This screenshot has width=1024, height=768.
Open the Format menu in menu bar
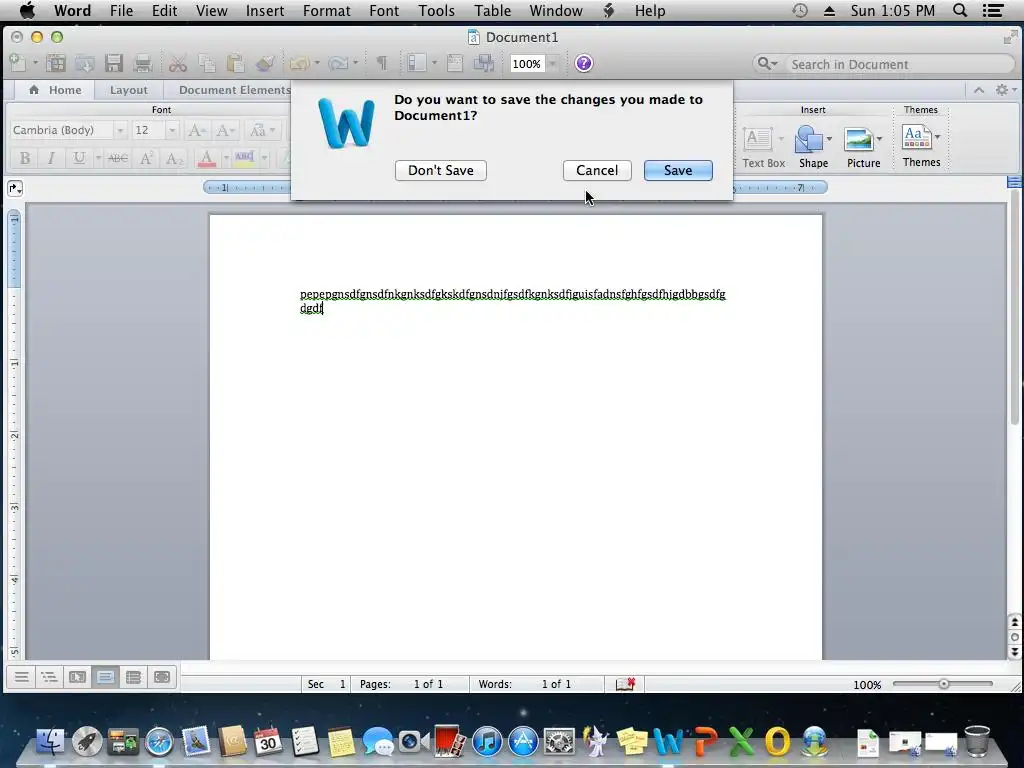click(327, 10)
